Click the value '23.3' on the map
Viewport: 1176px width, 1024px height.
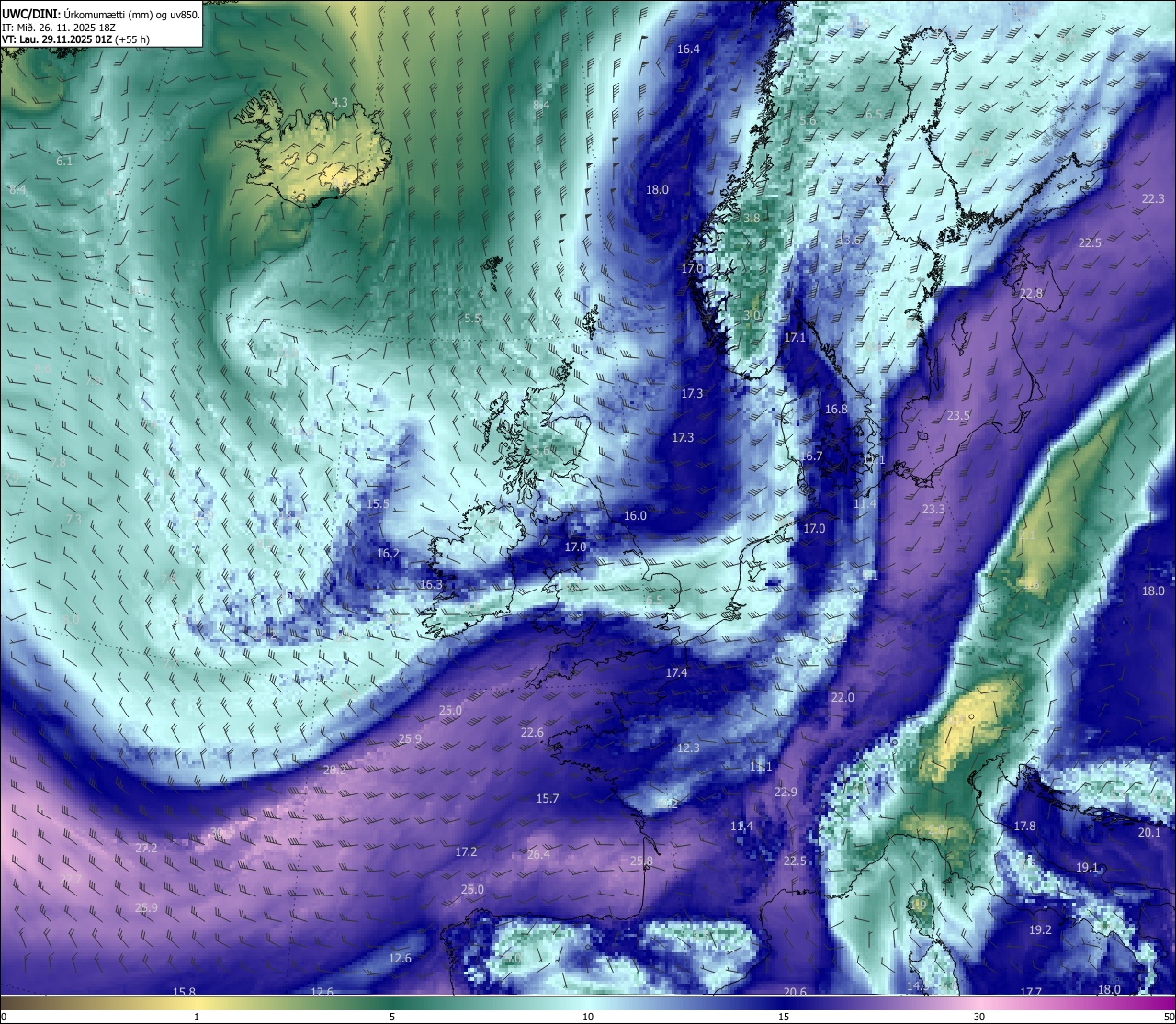(933, 510)
